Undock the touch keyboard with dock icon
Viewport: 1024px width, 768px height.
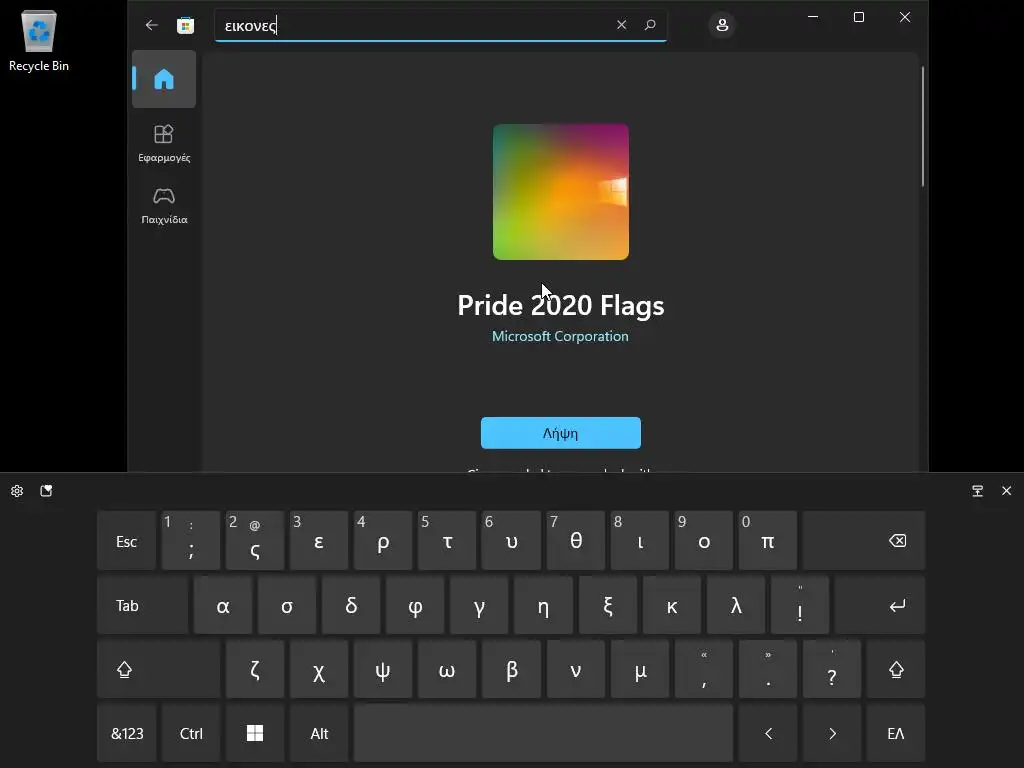978,491
